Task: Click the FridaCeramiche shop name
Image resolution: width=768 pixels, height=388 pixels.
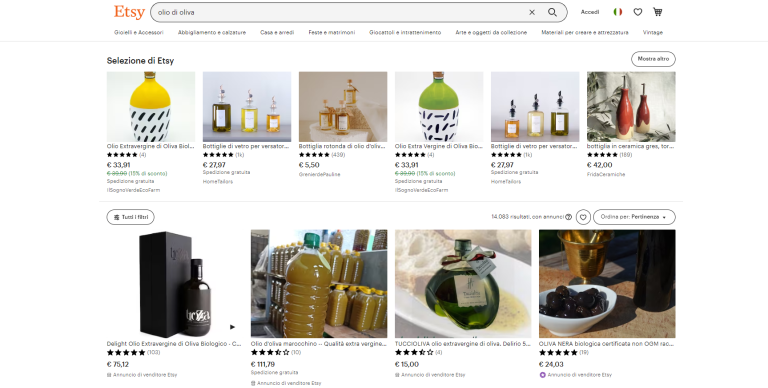Action: pyautogui.click(x=606, y=174)
